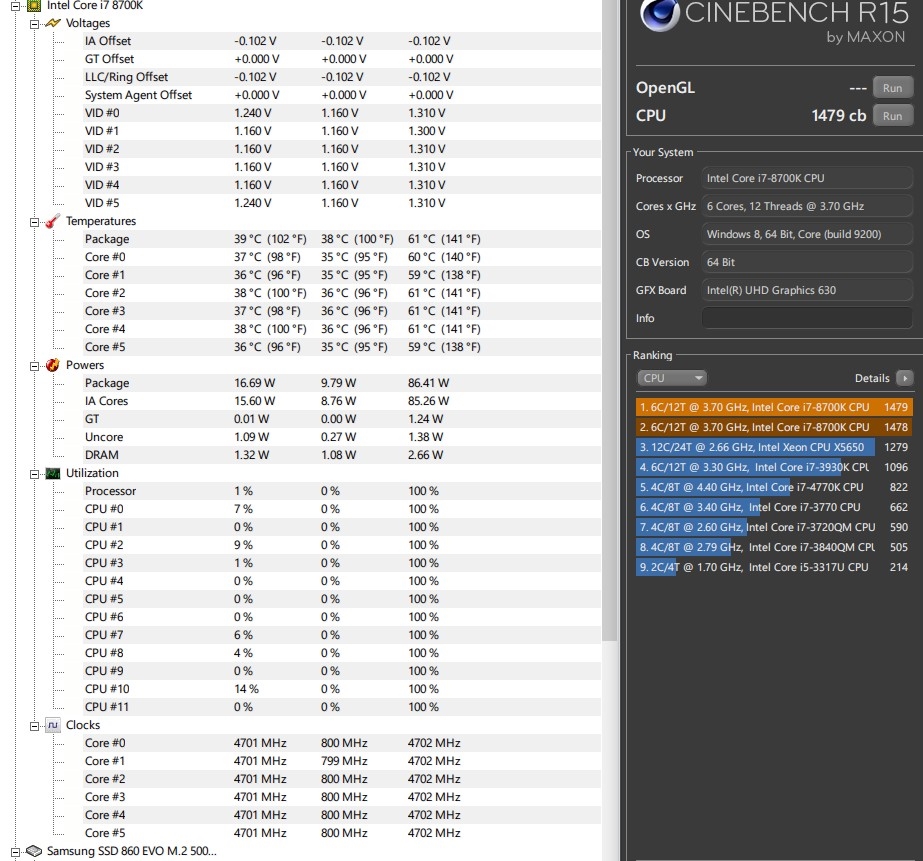
Task: Click the Info input field in Cinebench
Action: (x=806, y=318)
